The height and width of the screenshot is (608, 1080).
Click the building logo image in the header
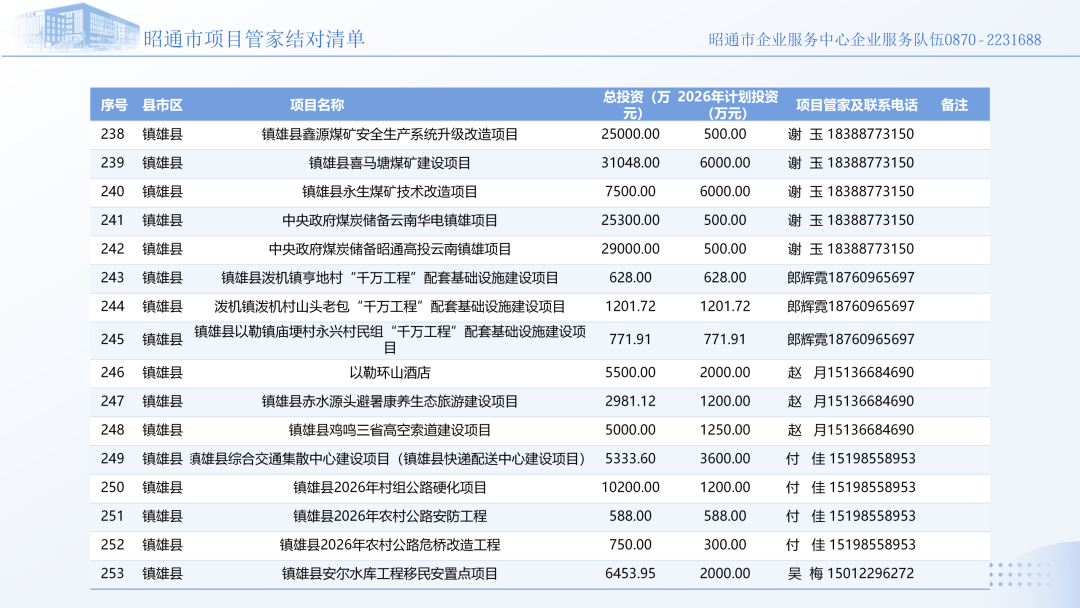[76, 28]
